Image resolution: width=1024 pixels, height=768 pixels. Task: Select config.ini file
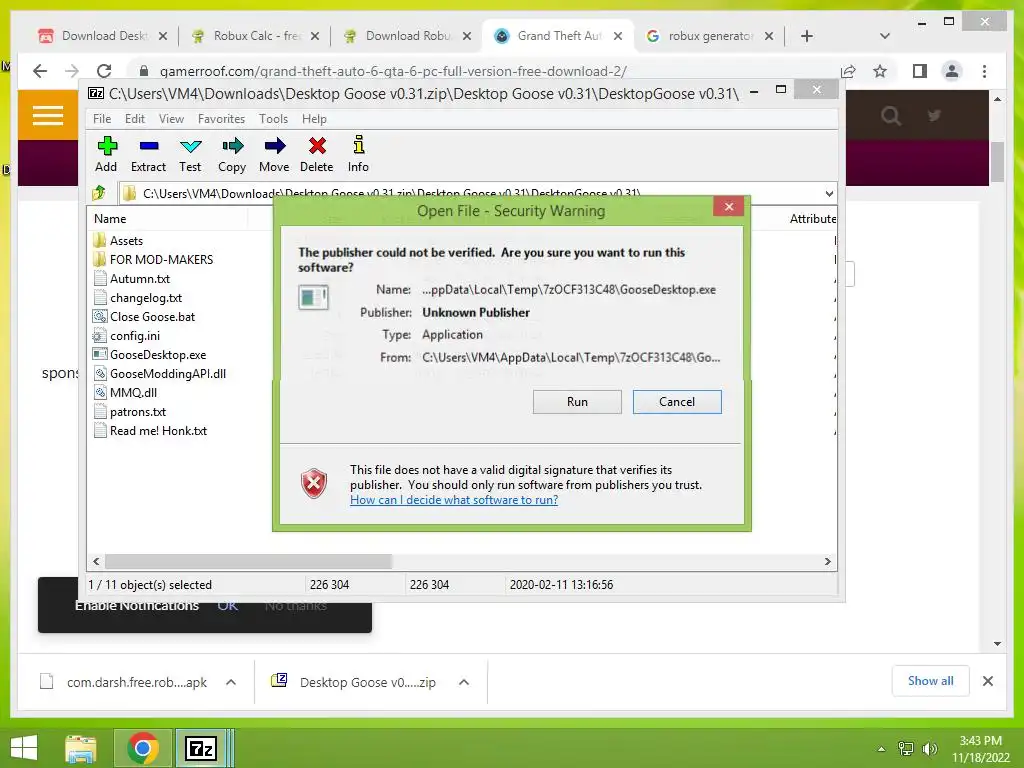(x=127, y=336)
